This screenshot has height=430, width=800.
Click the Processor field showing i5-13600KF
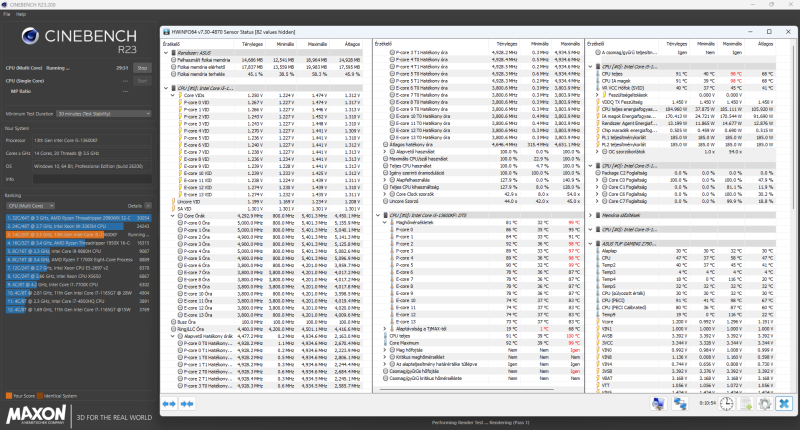coord(92,140)
